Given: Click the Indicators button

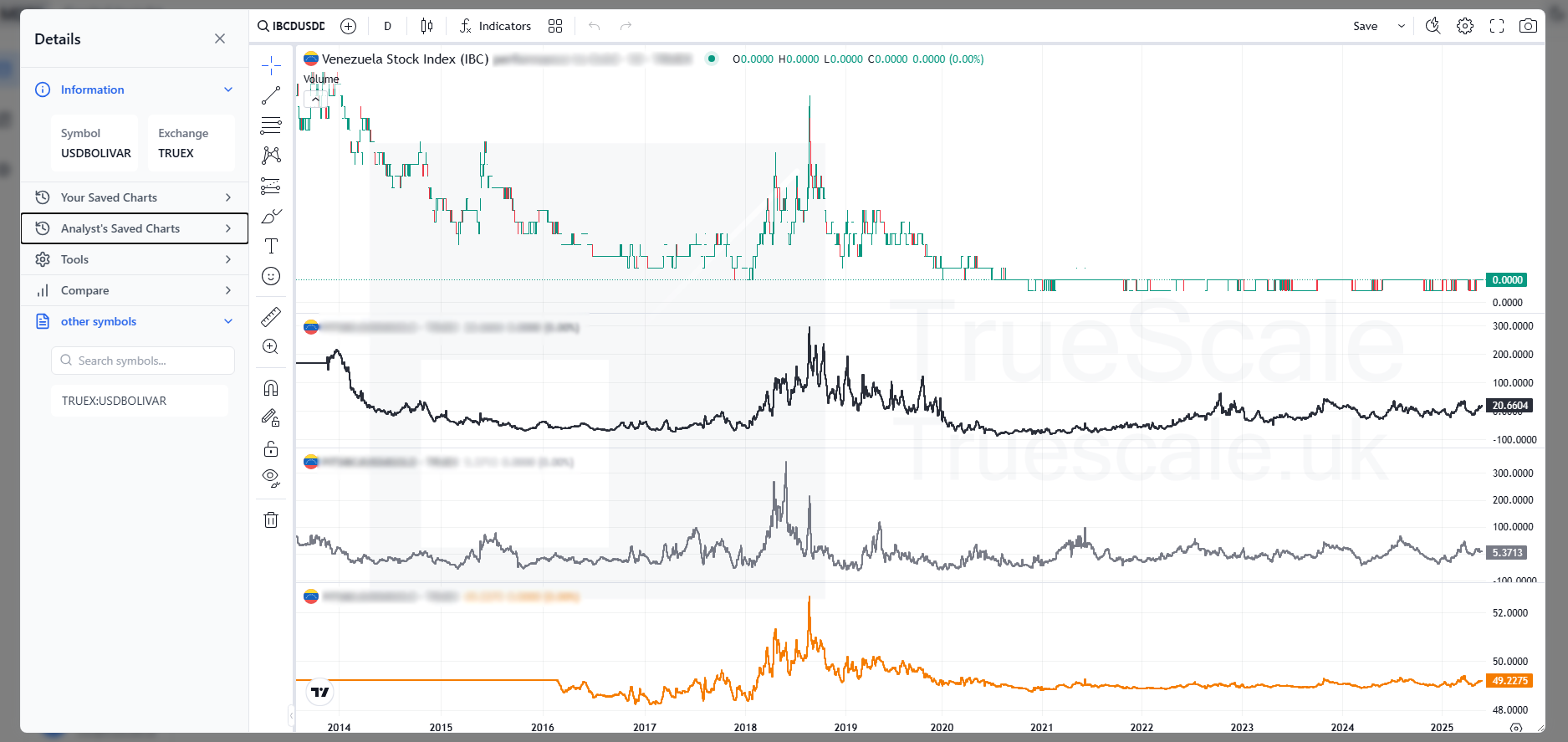Looking at the screenshot, I should (495, 26).
